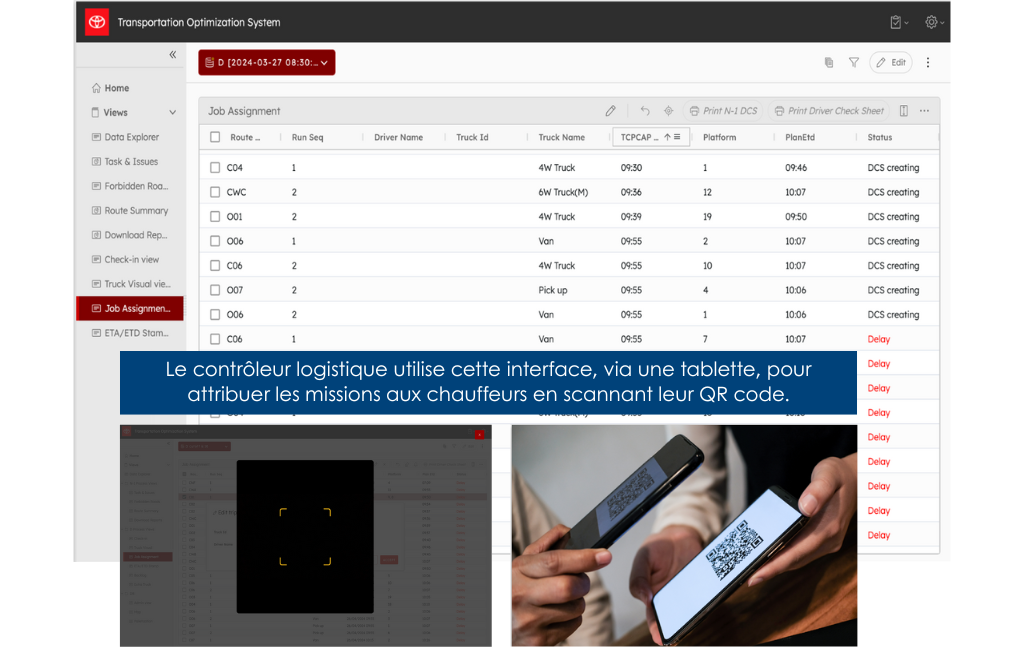Click the PlanEtd column header
Screen dimensions: 1024x647
[800, 137]
